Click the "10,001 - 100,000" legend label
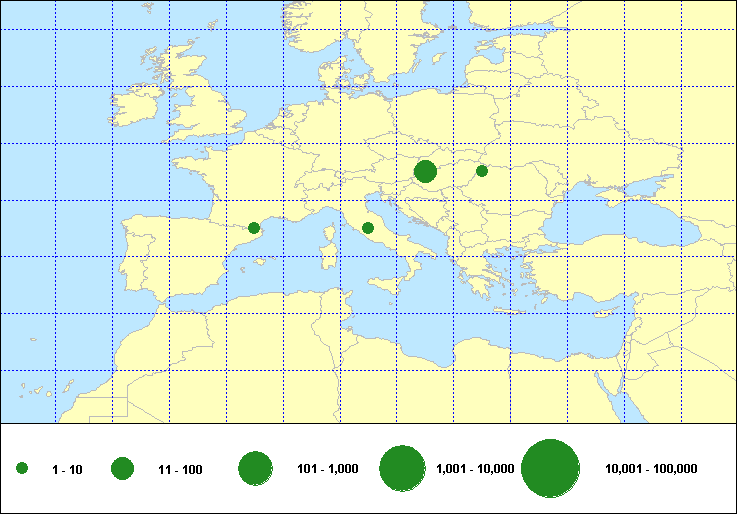The height and width of the screenshot is (514, 737). 651,469
